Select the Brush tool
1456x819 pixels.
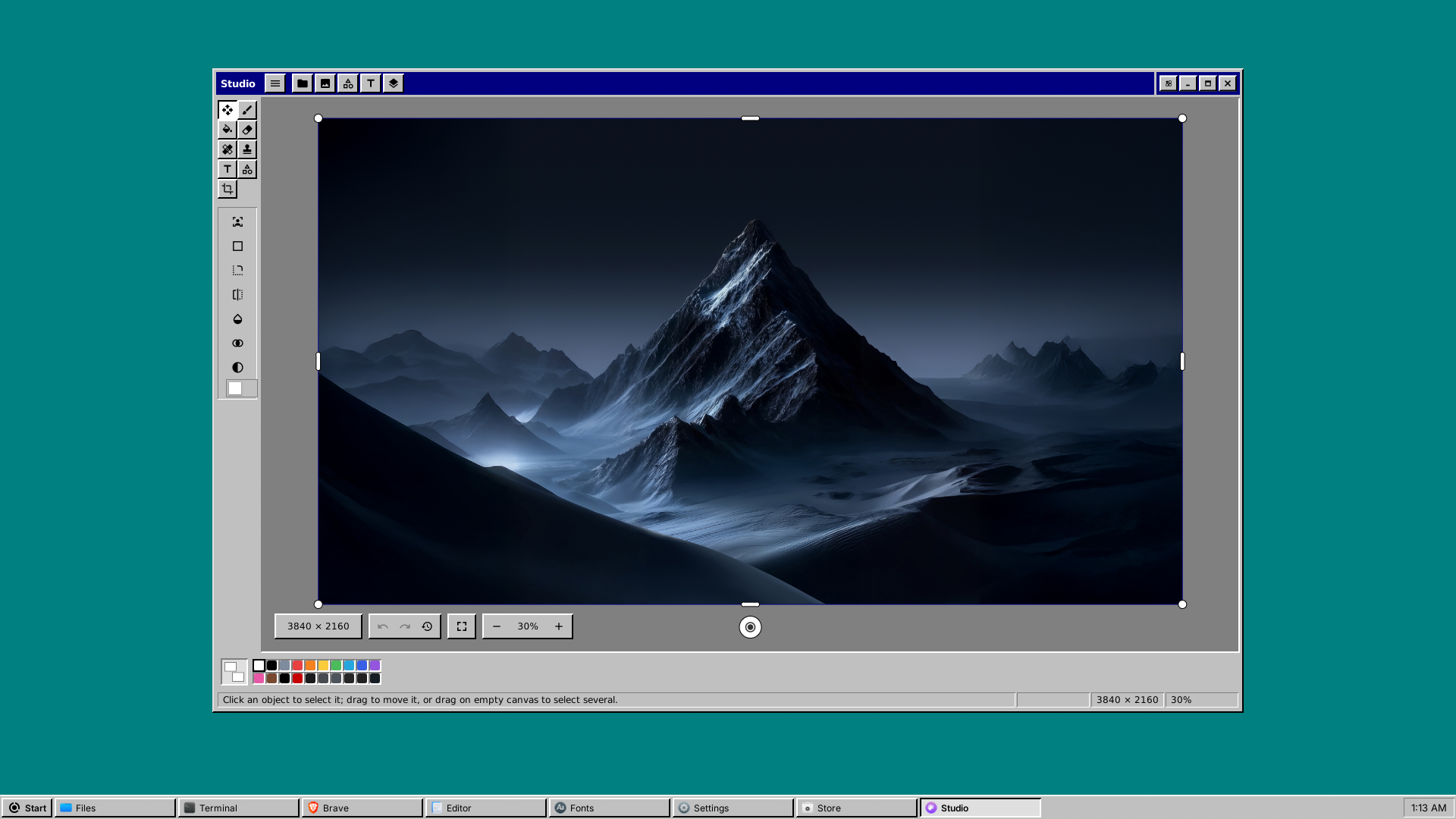247,110
